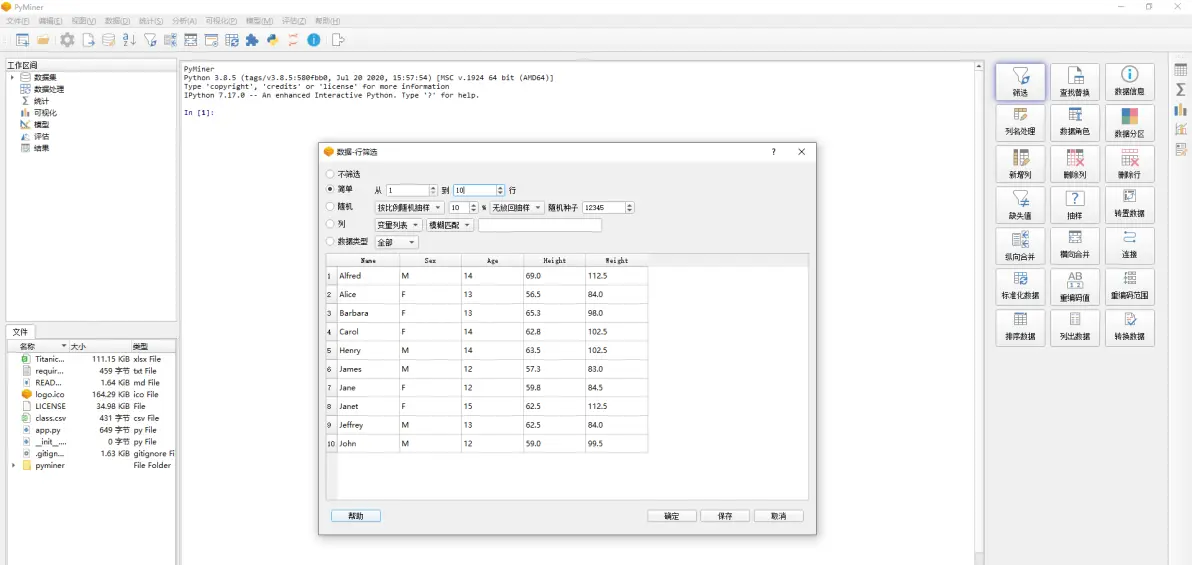Click the Sigma icon in right sidebar

pyautogui.click(x=1180, y=90)
